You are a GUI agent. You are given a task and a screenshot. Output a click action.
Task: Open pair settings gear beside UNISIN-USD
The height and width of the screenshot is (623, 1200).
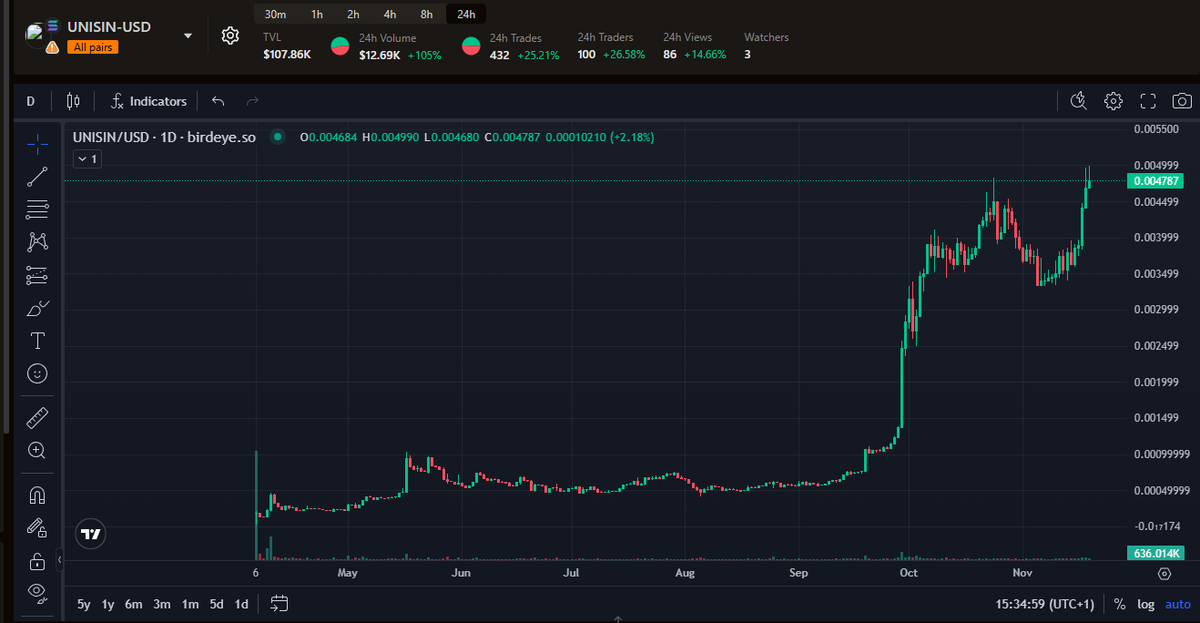230,36
